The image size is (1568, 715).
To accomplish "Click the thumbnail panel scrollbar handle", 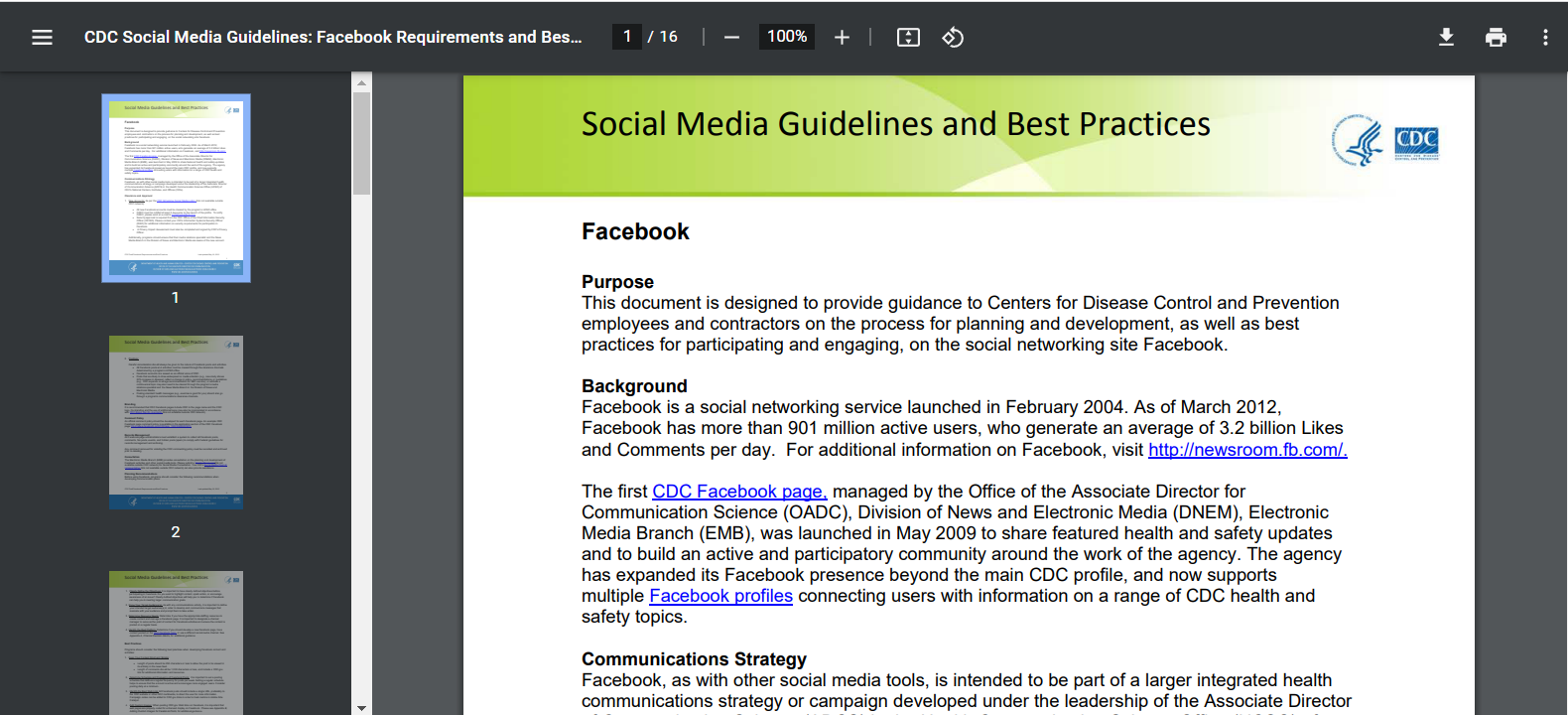I will [x=361, y=143].
